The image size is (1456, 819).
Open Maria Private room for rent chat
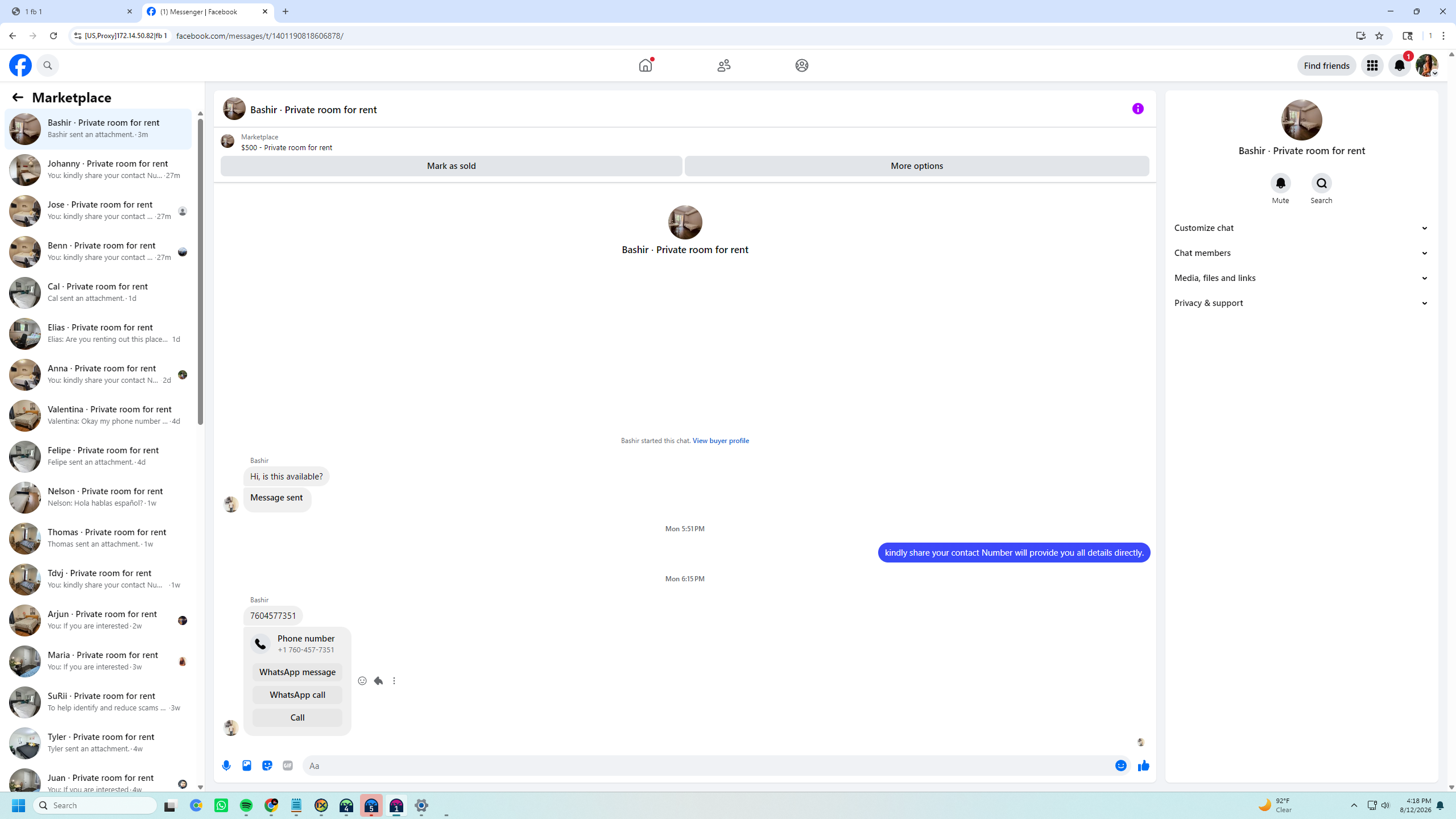pos(98,661)
